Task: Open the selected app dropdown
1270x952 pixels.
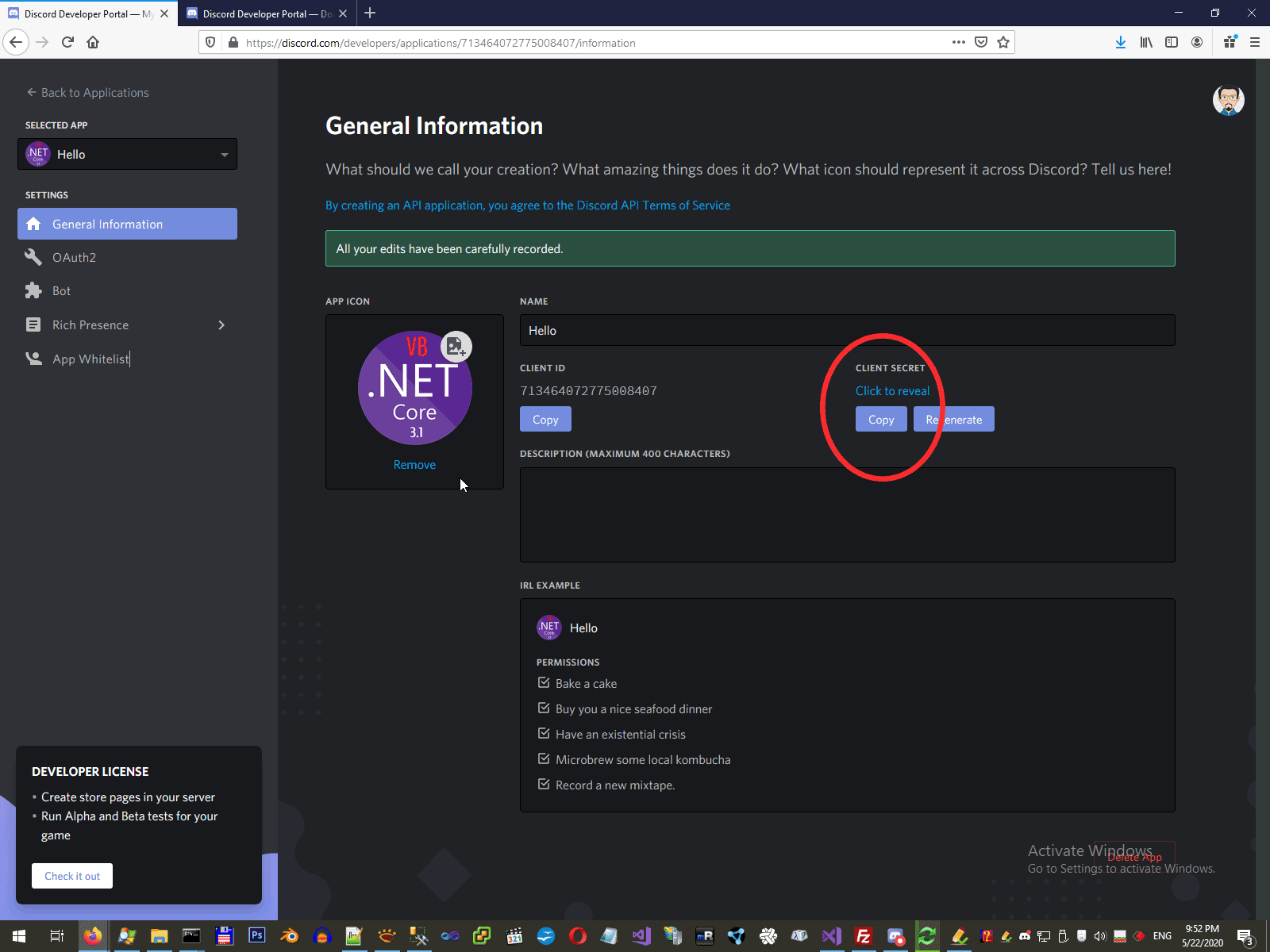Action: click(127, 154)
